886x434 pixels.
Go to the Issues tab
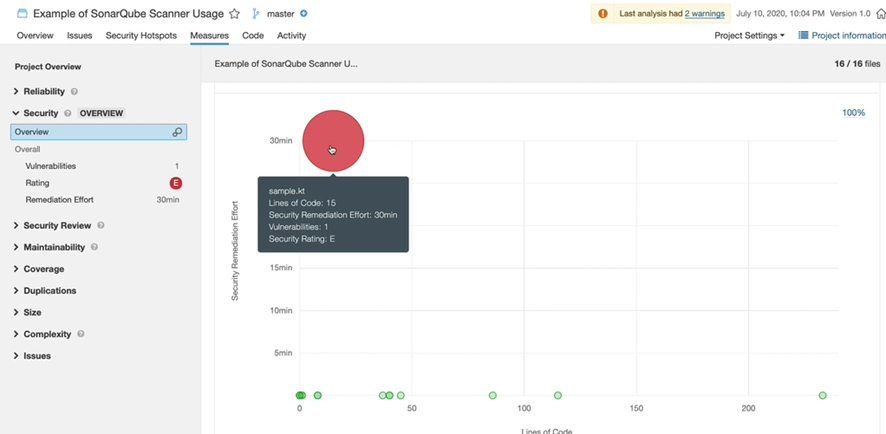pyautogui.click(x=80, y=35)
